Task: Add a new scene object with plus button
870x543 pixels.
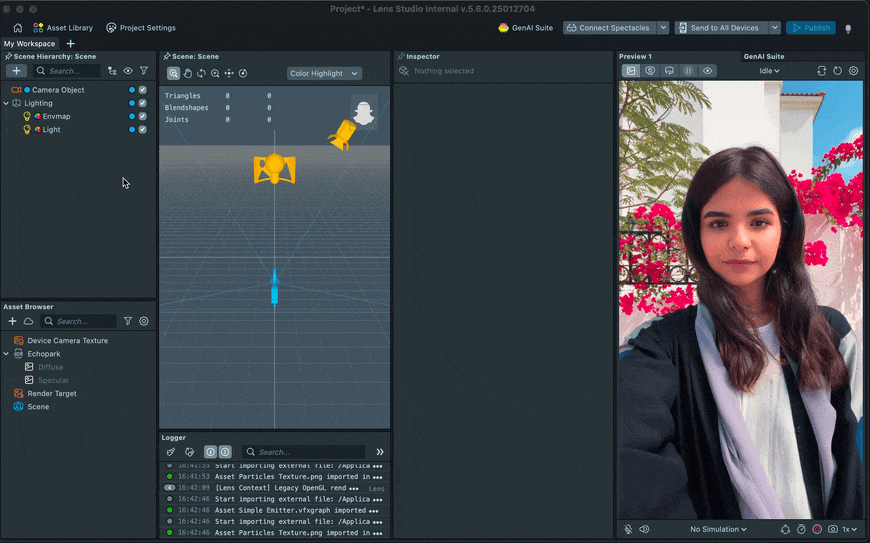Action: tap(16, 71)
